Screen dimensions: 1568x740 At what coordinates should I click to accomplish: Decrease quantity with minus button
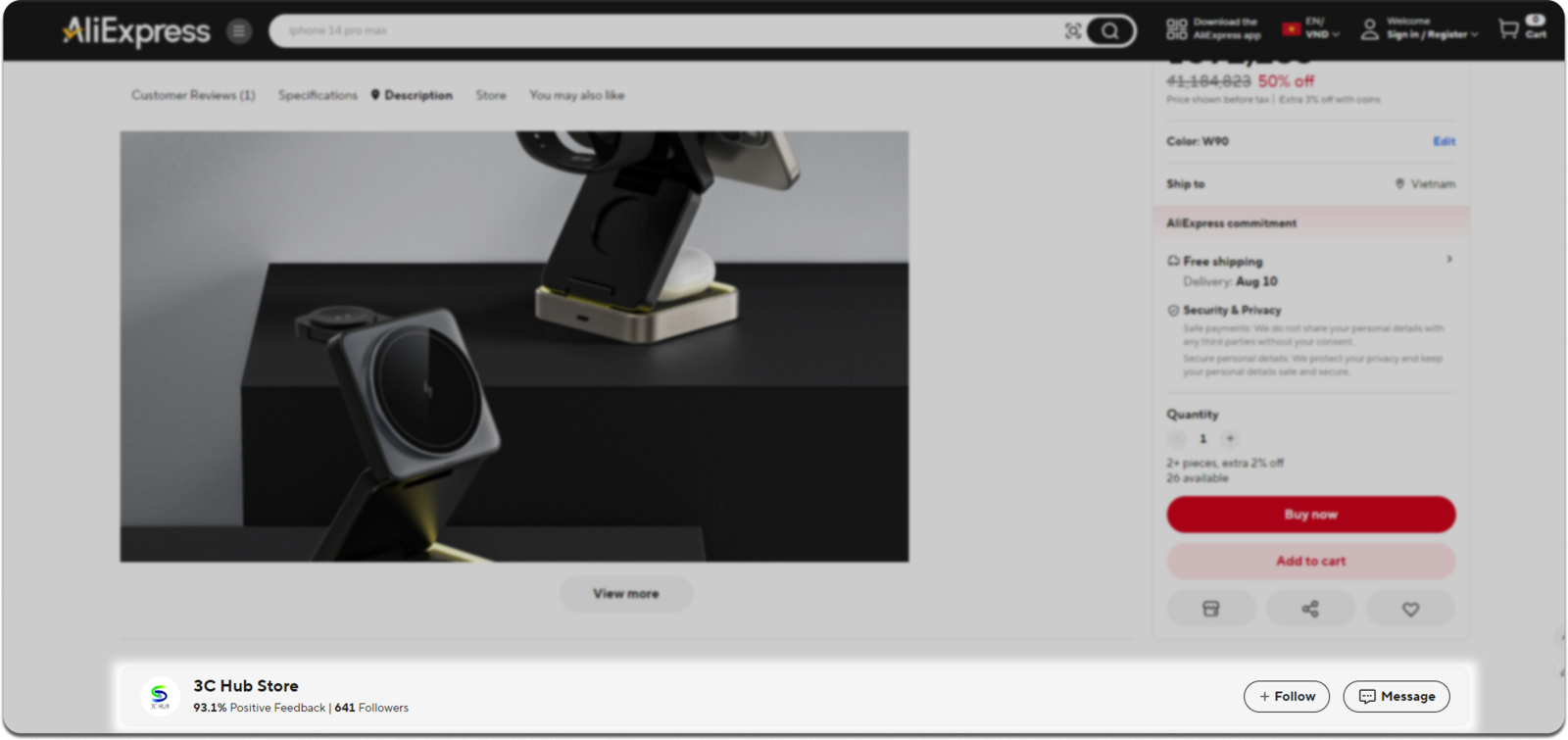tap(1177, 439)
